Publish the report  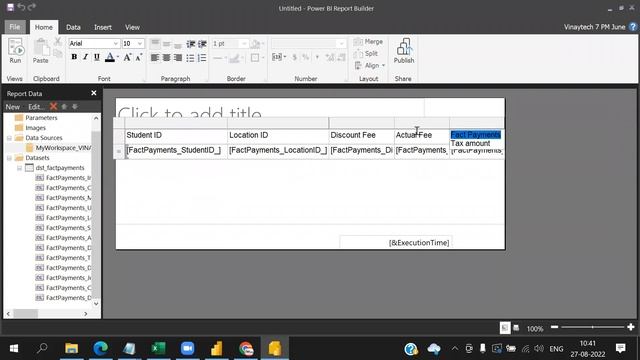[404, 51]
